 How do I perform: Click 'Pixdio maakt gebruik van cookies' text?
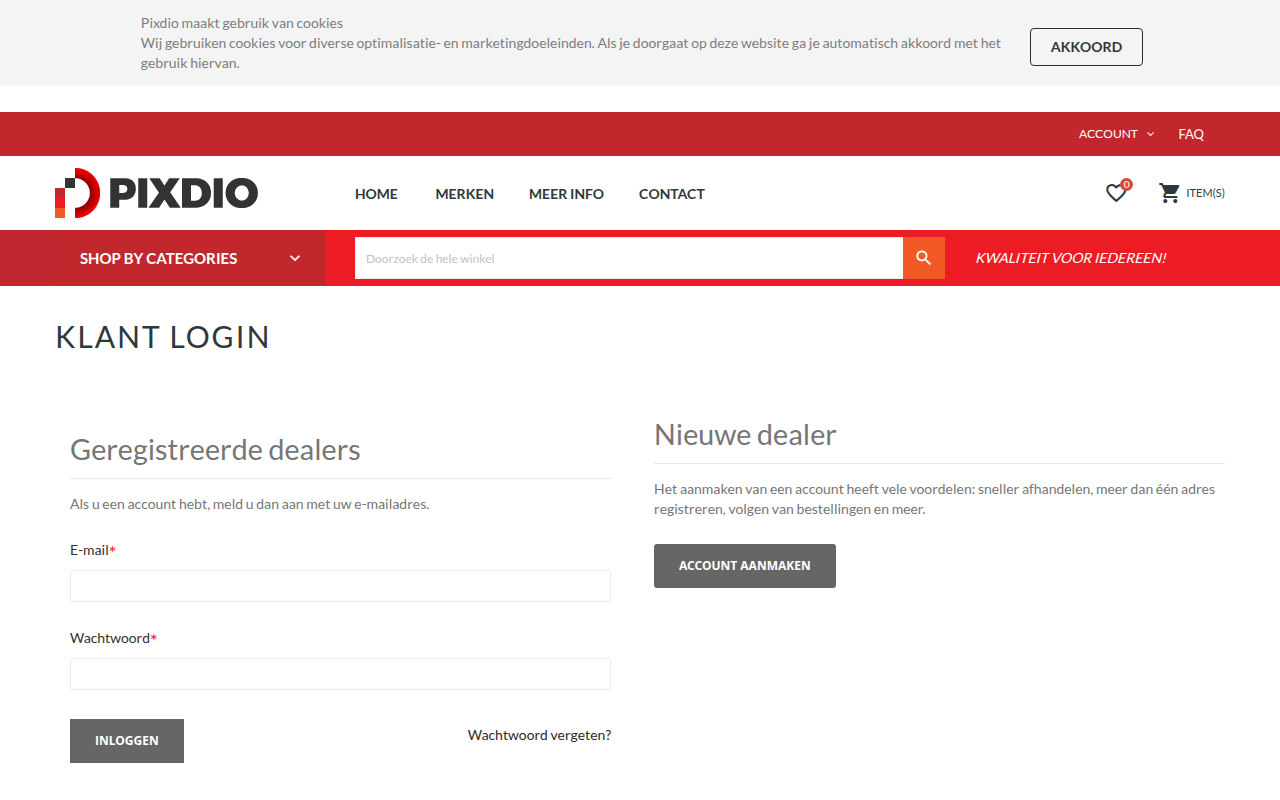(242, 23)
